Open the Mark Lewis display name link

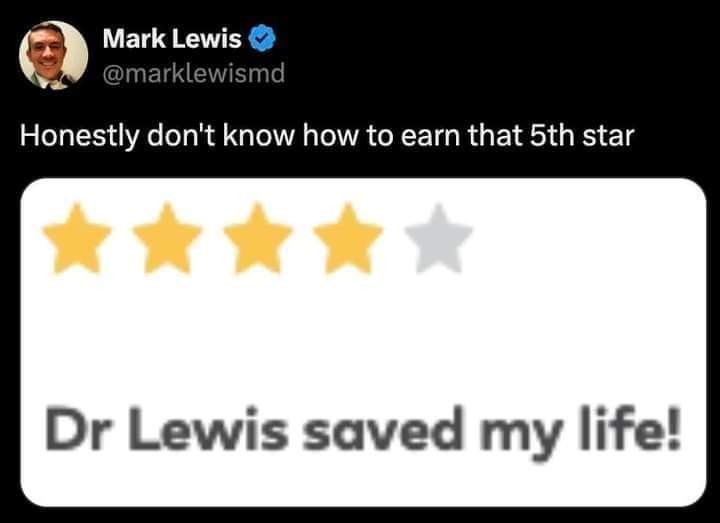tap(172, 39)
